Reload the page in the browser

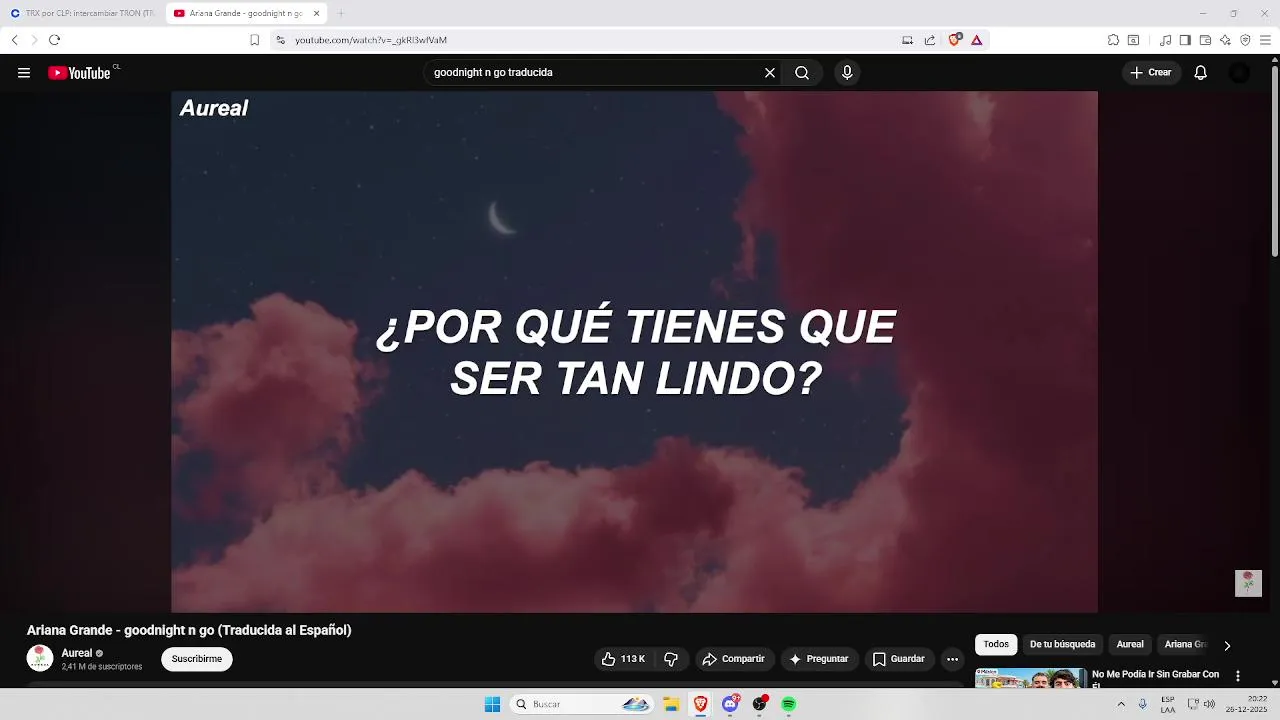(55, 40)
